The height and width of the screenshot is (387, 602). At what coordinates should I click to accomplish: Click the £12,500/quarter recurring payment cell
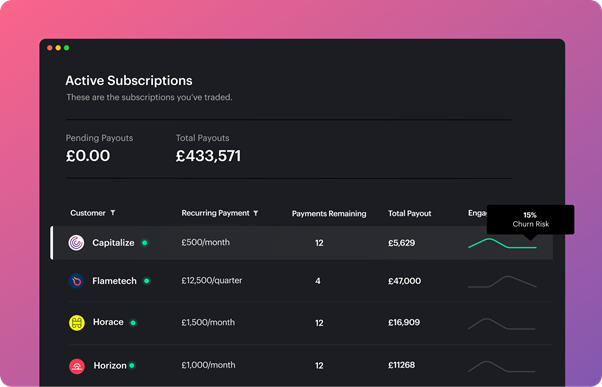212,281
